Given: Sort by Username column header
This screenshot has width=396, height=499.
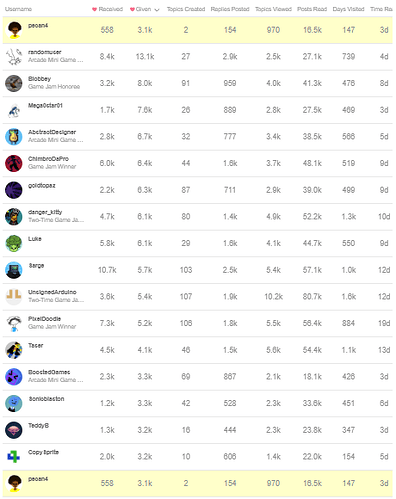Looking at the screenshot, I should pos(18,9).
